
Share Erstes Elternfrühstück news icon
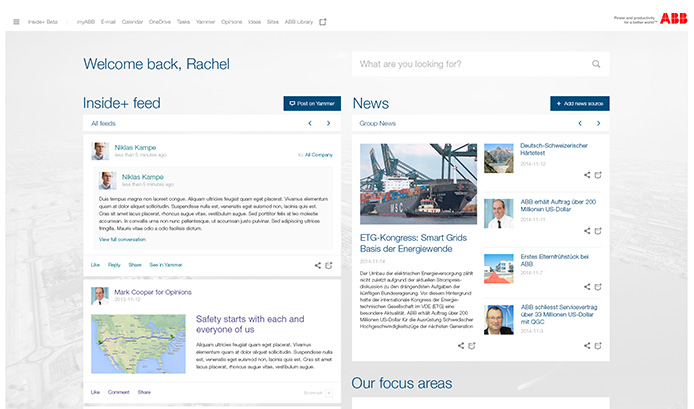click(x=587, y=287)
